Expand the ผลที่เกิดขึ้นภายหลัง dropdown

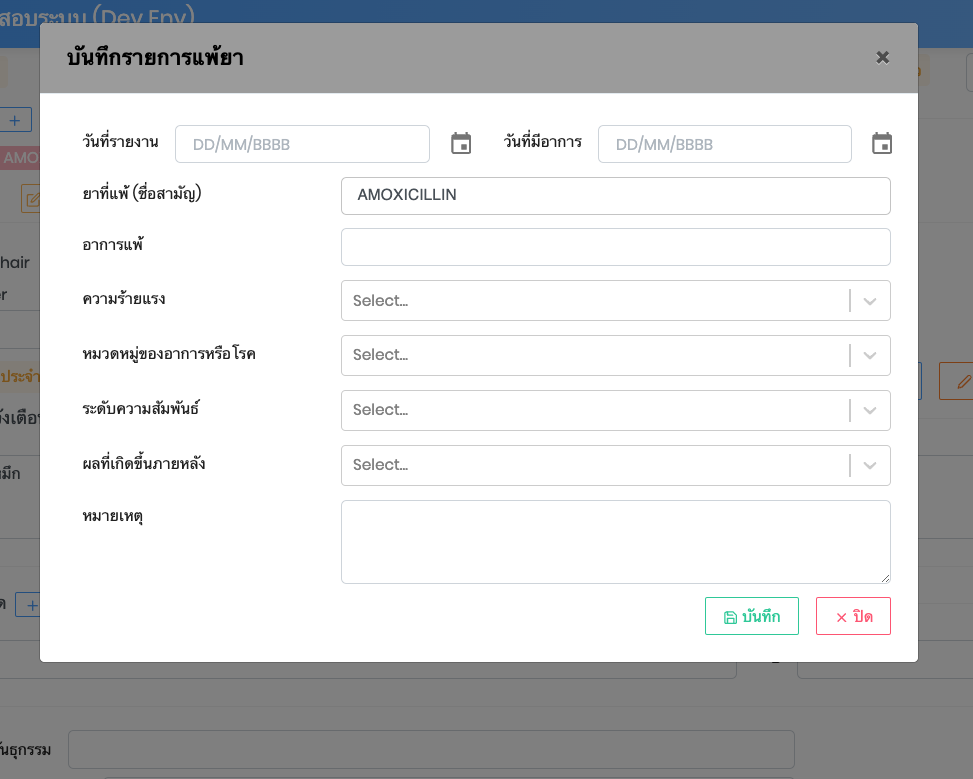[615, 465]
